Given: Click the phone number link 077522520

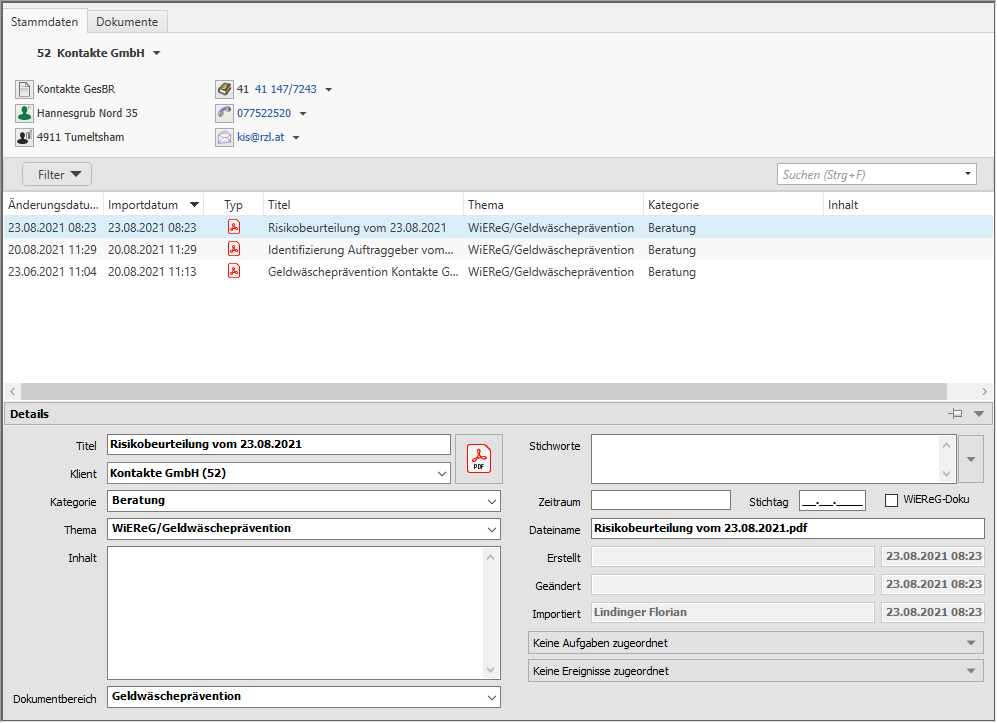Looking at the screenshot, I should [x=264, y=113].
